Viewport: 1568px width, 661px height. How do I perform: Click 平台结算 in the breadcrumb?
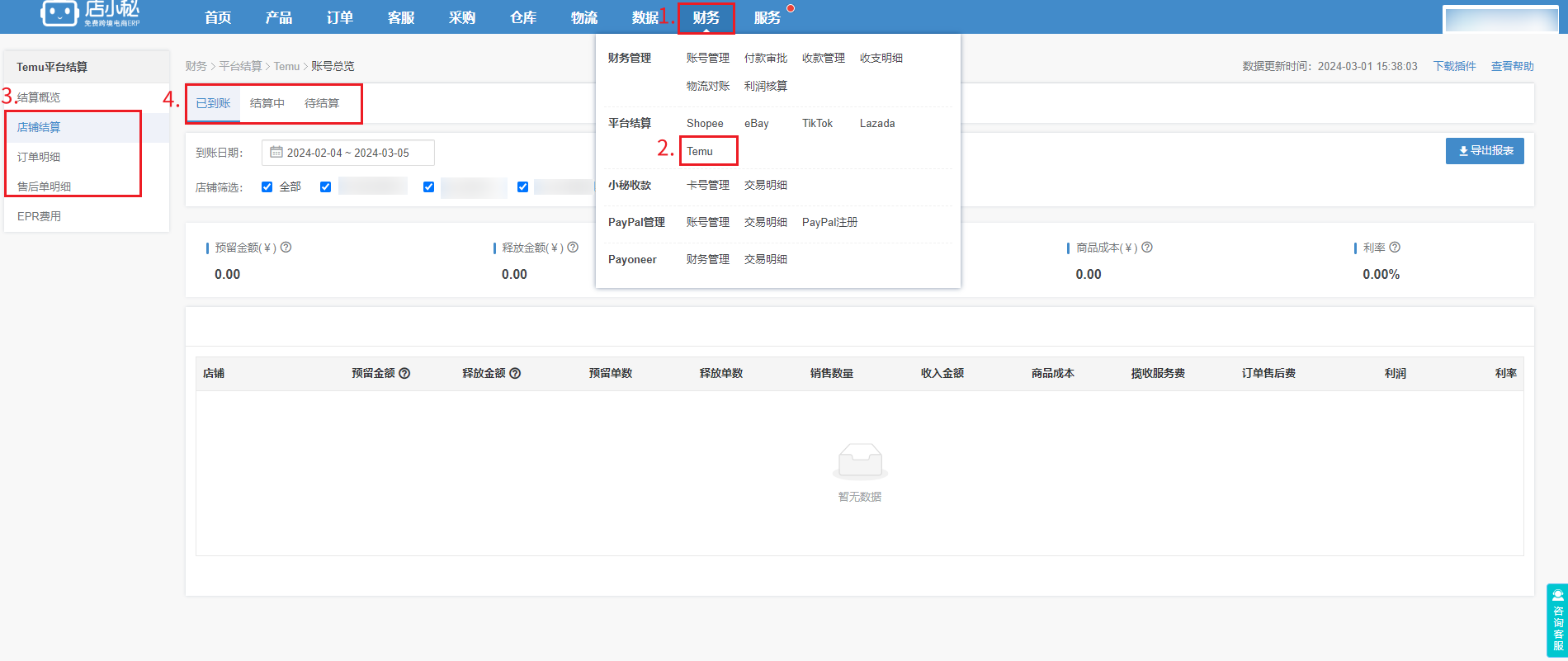tap(240, 66)
